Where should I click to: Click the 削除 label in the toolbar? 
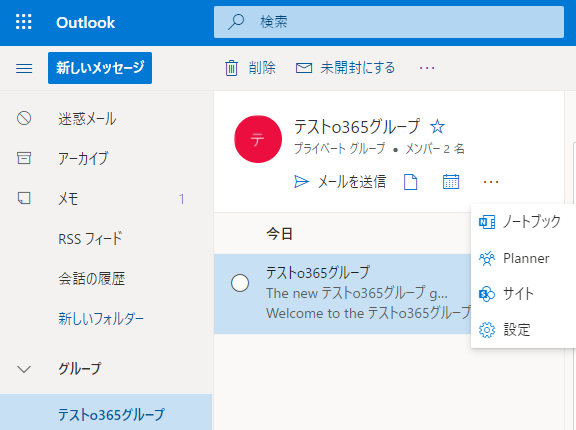262,68
